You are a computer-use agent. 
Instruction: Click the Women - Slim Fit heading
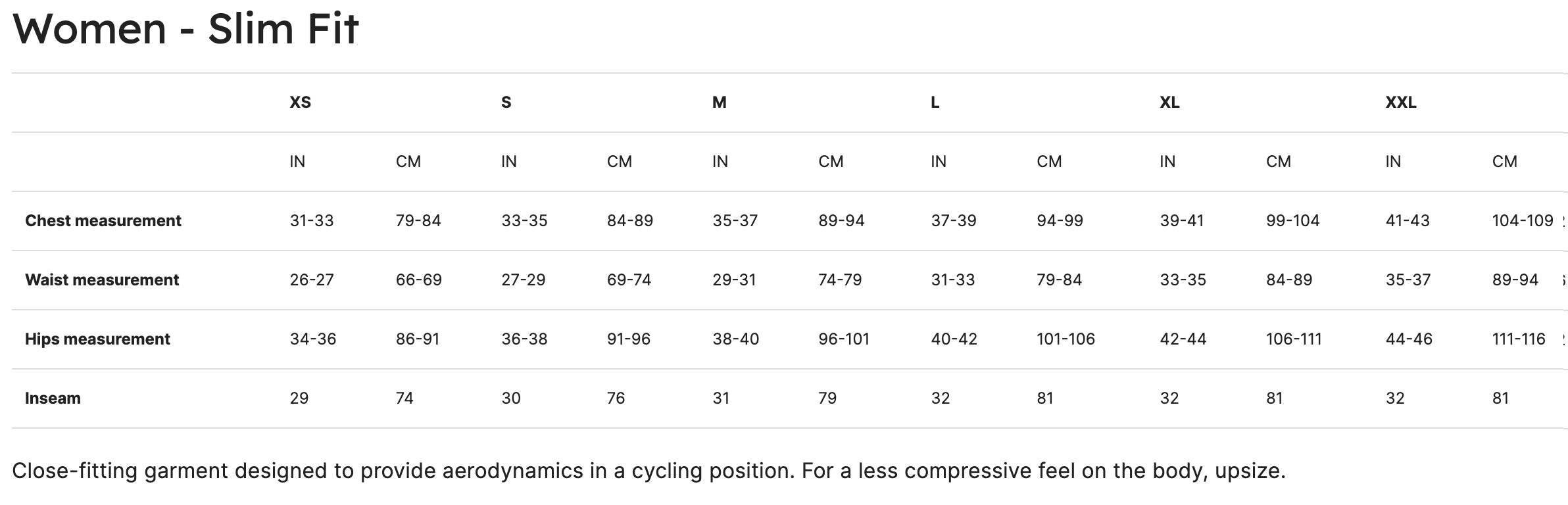tap(185, 29)
